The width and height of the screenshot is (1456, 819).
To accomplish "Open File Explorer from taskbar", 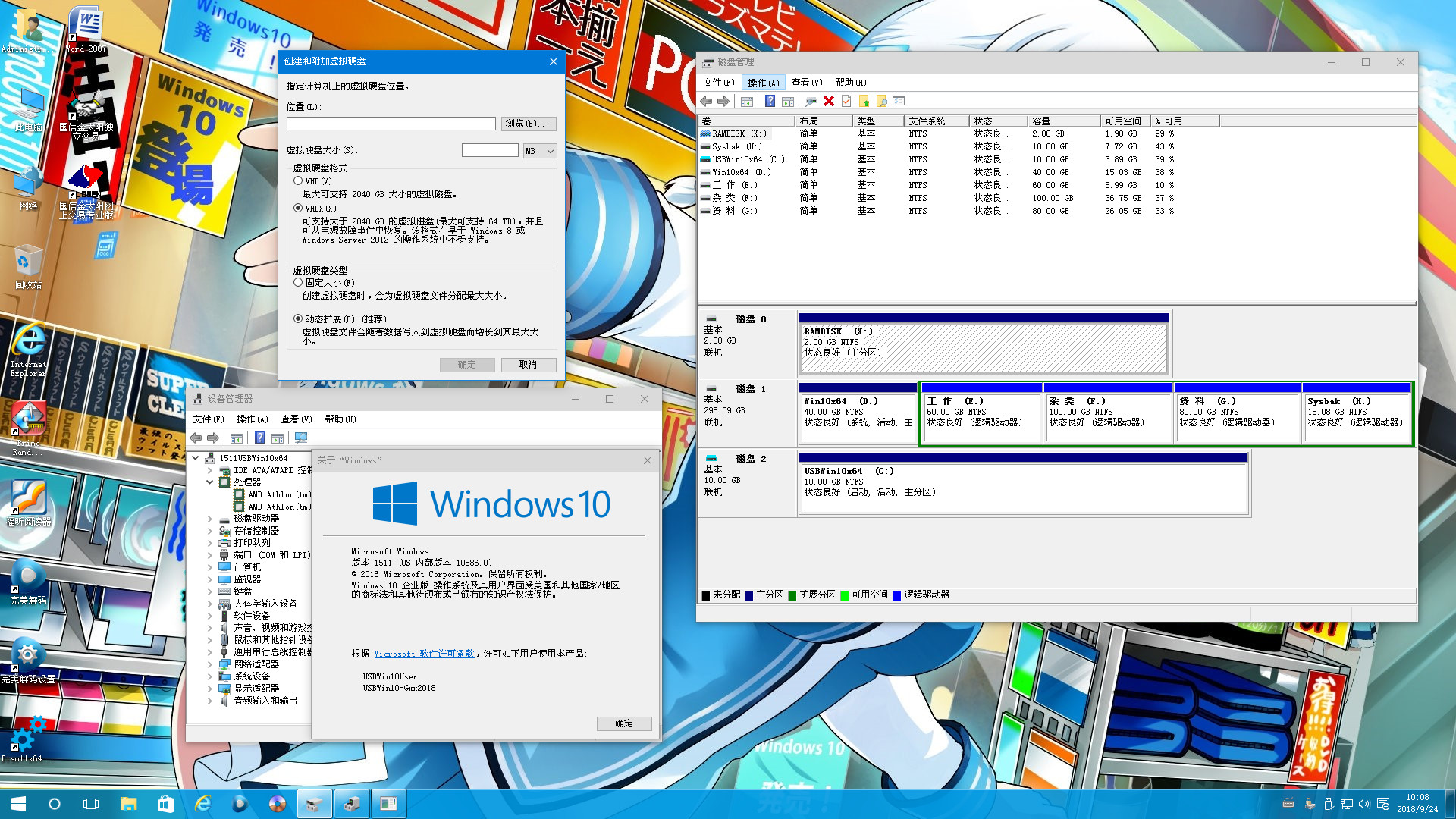I will coord(129,804).
